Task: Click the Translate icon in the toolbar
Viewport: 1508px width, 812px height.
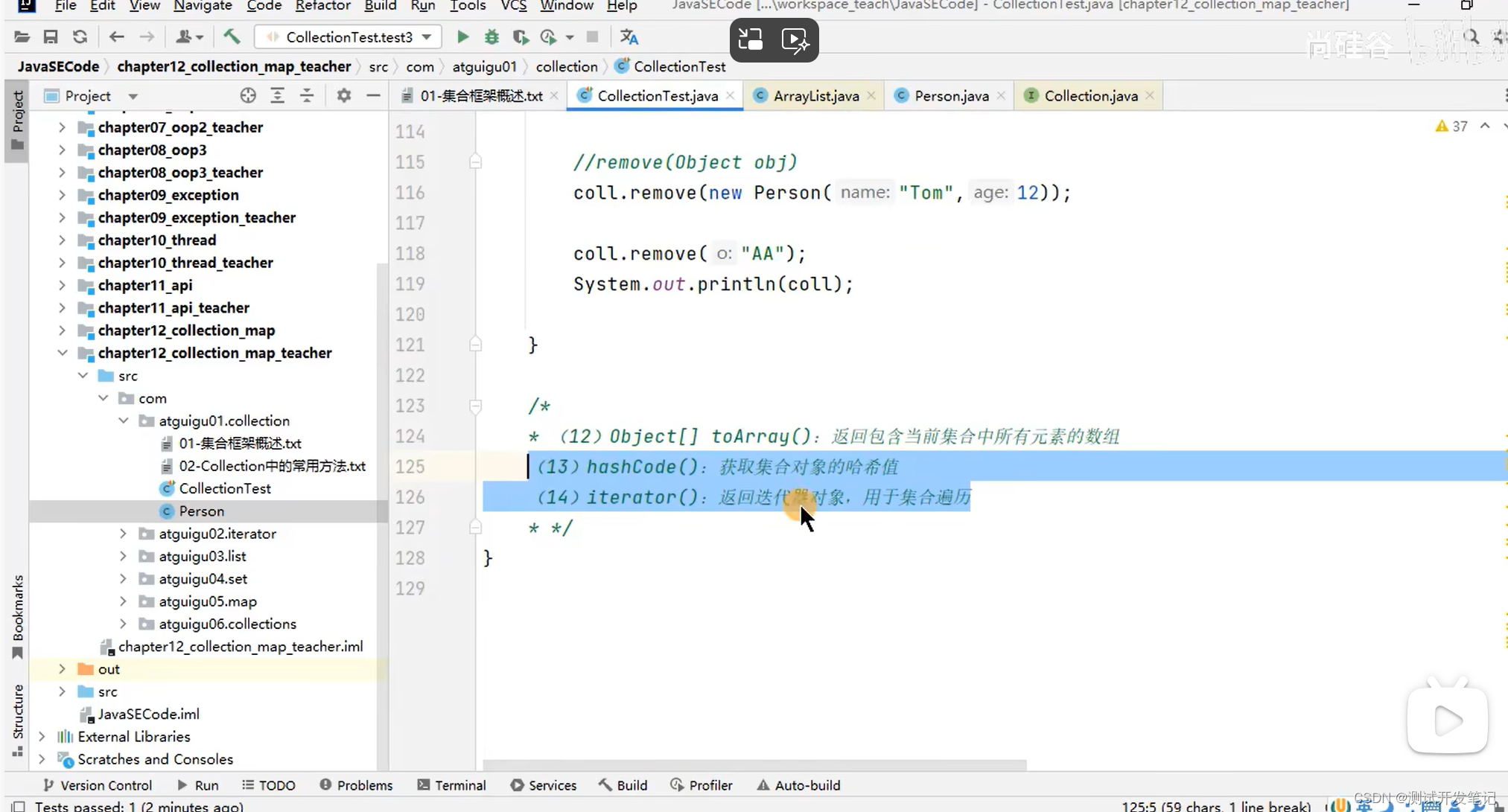Action: tap(629, 36)
